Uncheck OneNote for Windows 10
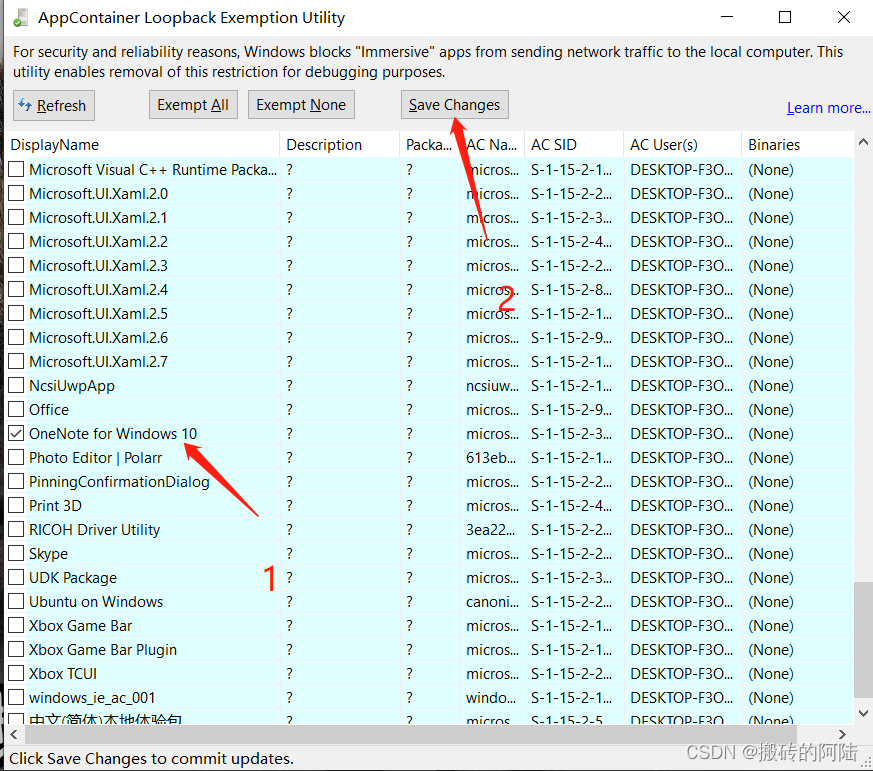This screenshot has width=873, height=771. pos(16,433)
